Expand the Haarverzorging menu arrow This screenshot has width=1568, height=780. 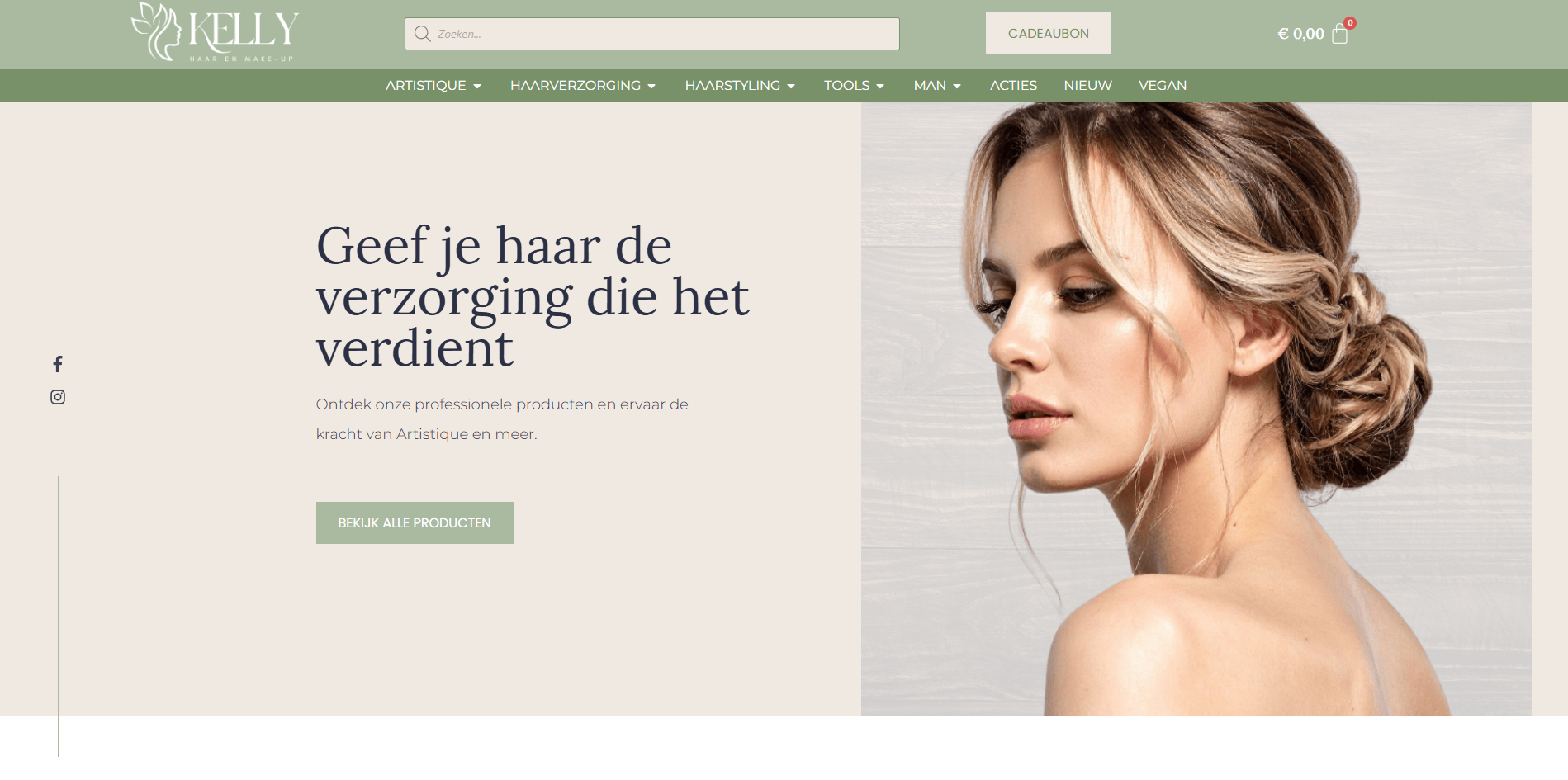click(651, 86)
